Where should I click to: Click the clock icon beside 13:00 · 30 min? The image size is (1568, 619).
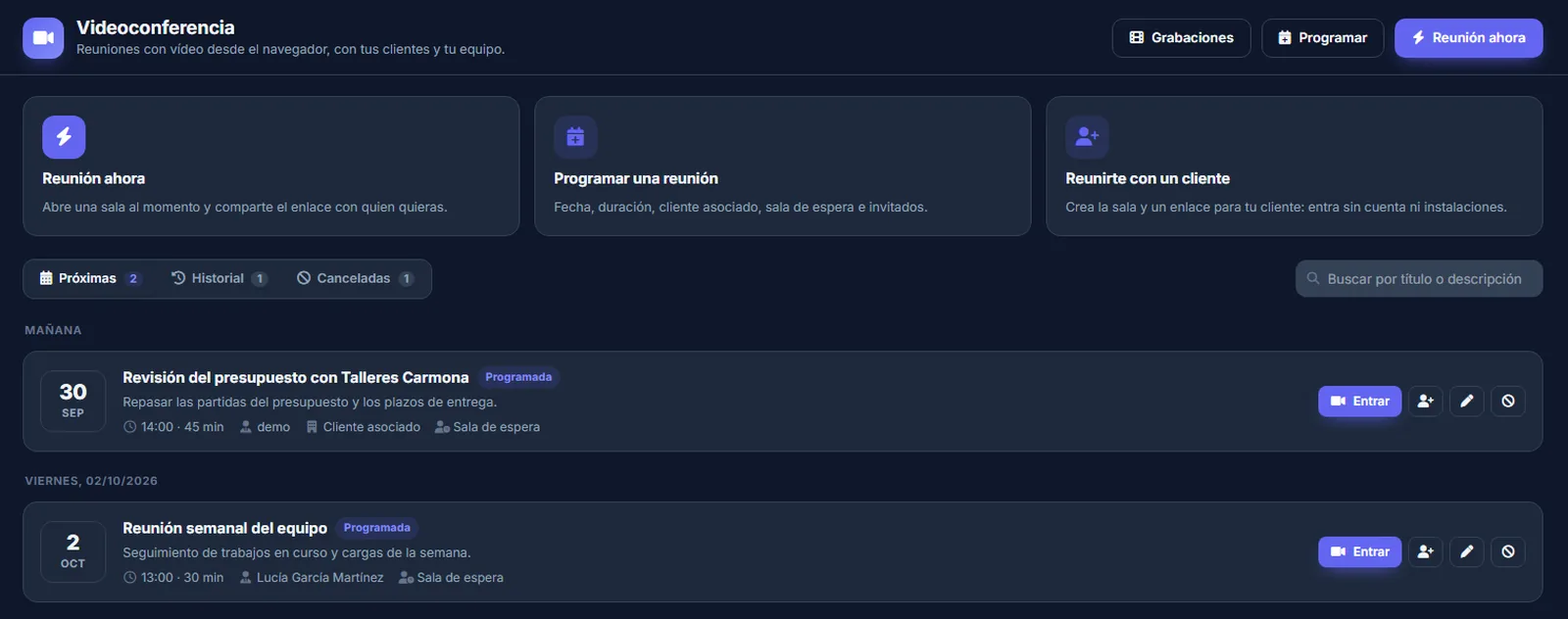pos(129,578)
